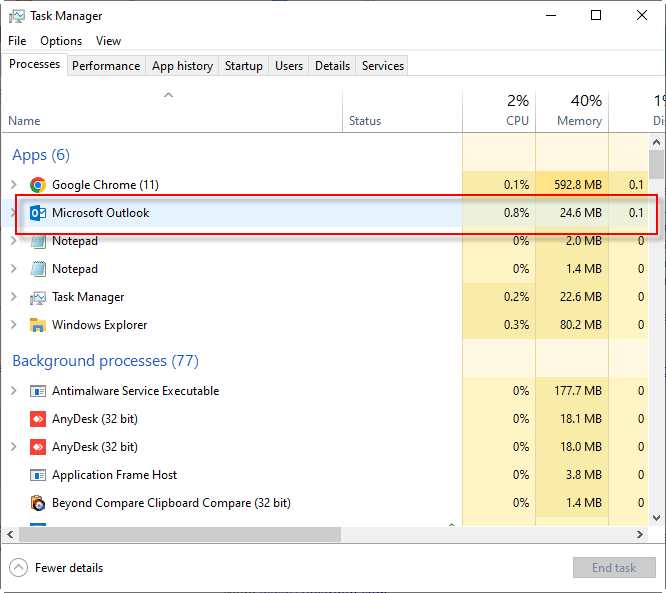Click the Microsoft Outlook icon
This screenshot has width=666, height=593.
(x=38, y=213)
